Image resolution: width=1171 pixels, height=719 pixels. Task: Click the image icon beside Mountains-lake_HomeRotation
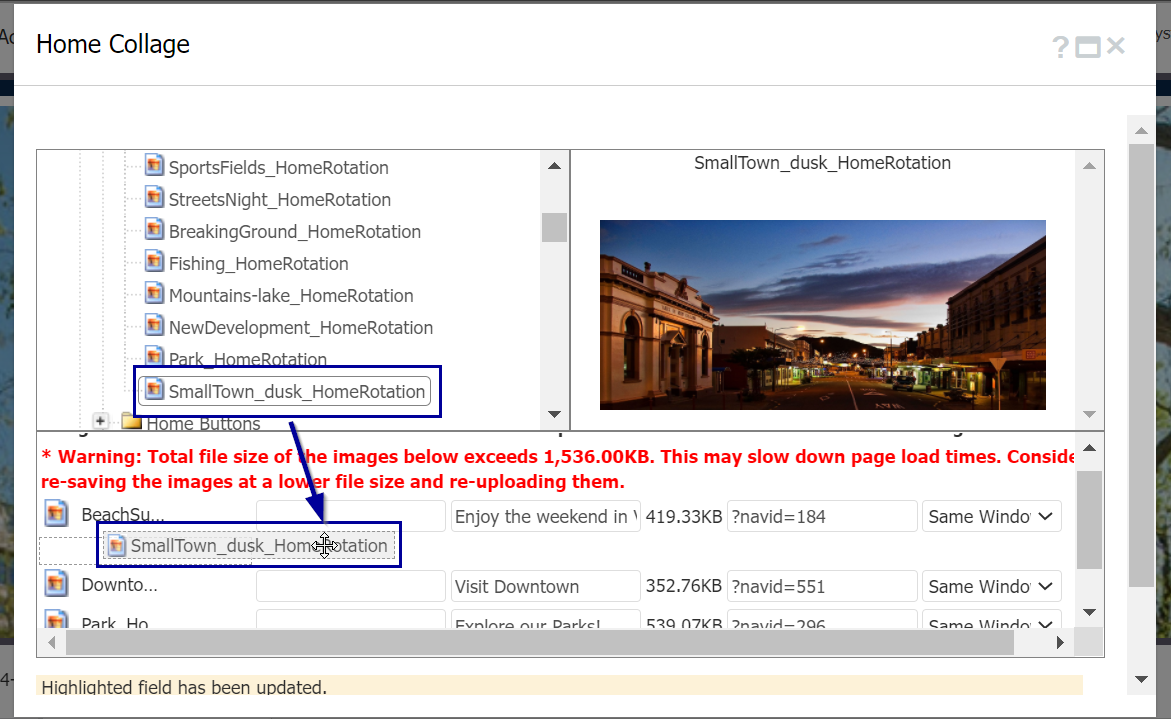click(x=154, y=295)
